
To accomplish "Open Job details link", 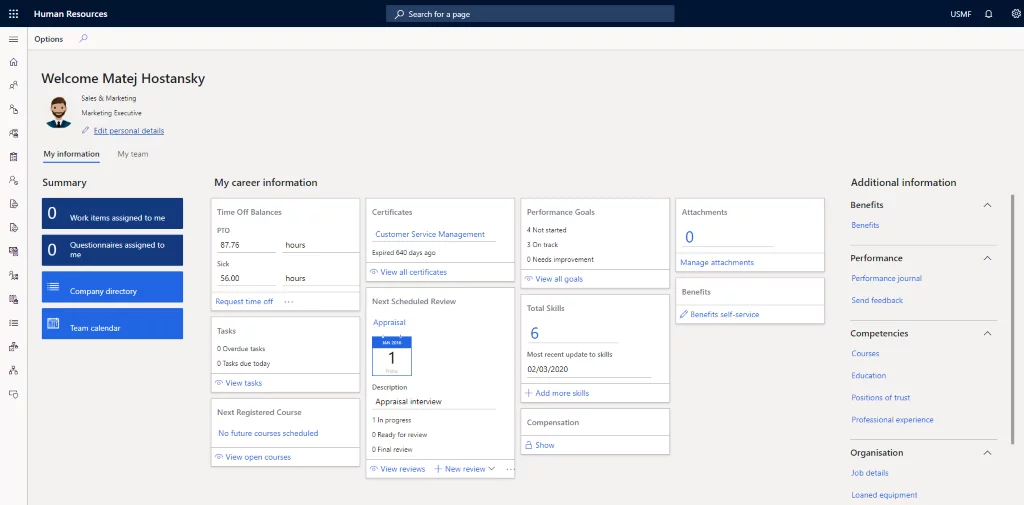I will 869,473.
